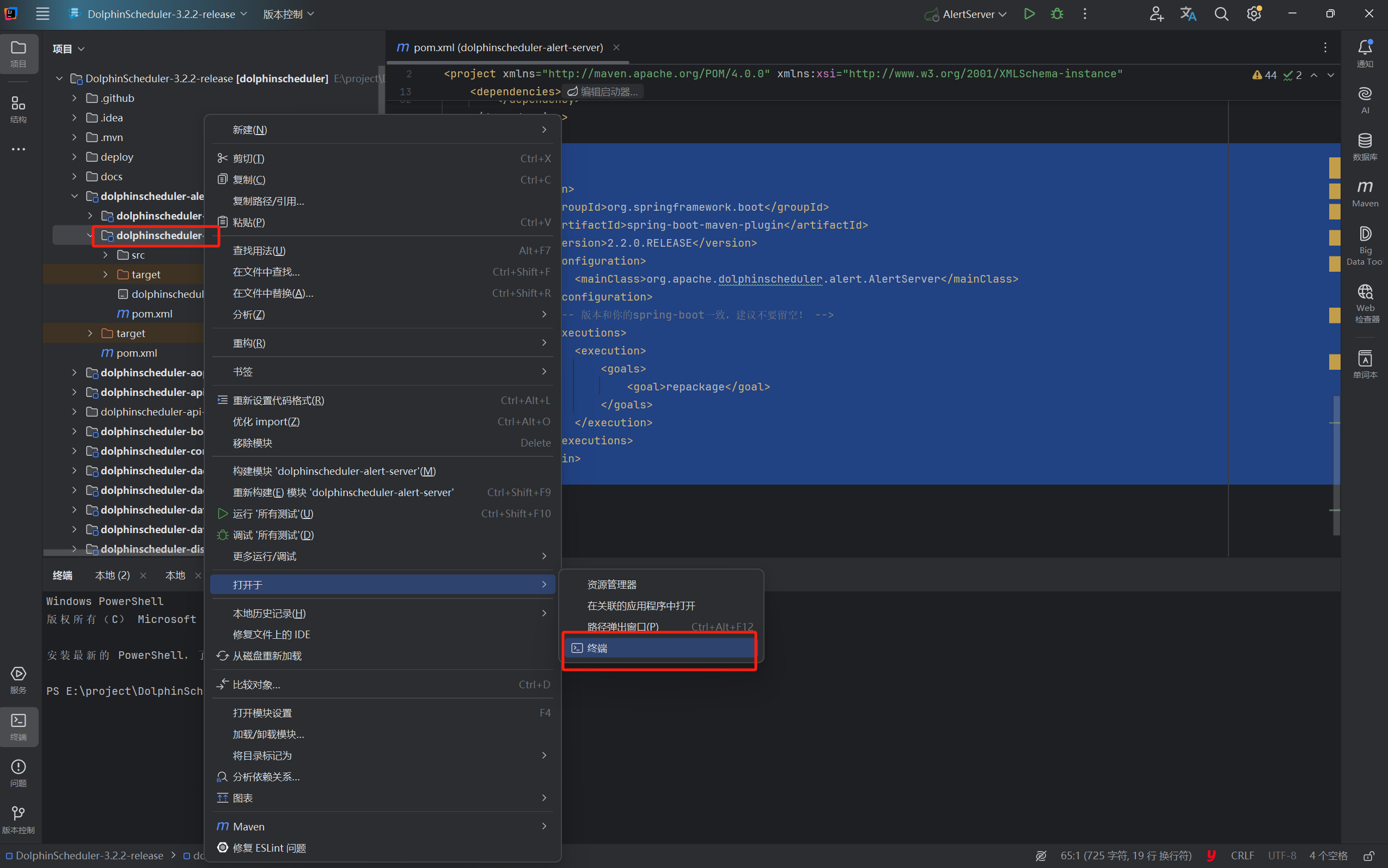Click the Search Everywhere magnifier icon
Viewport: 1388px width, 868px height.
pos(1221,14)
